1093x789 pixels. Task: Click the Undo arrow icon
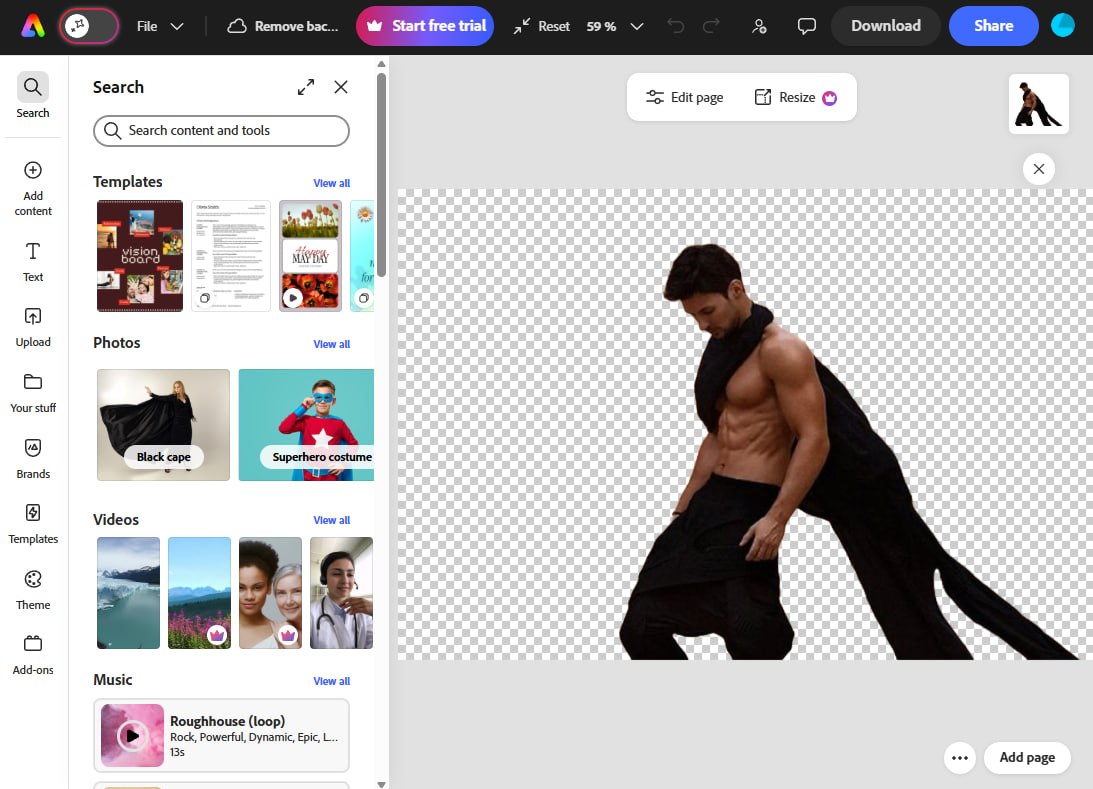[x=676, y=26]
